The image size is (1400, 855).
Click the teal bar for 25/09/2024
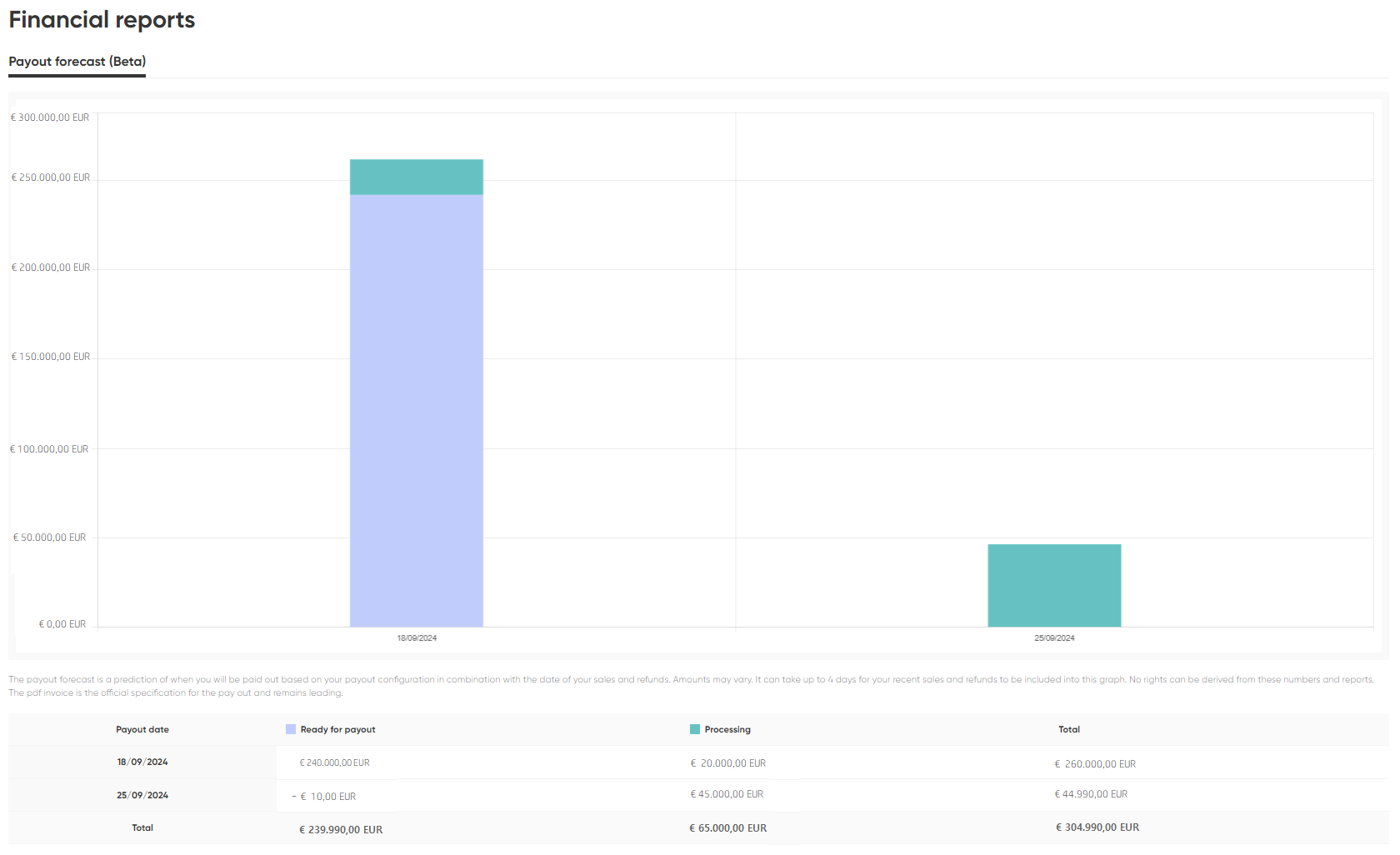(1054, 585)
